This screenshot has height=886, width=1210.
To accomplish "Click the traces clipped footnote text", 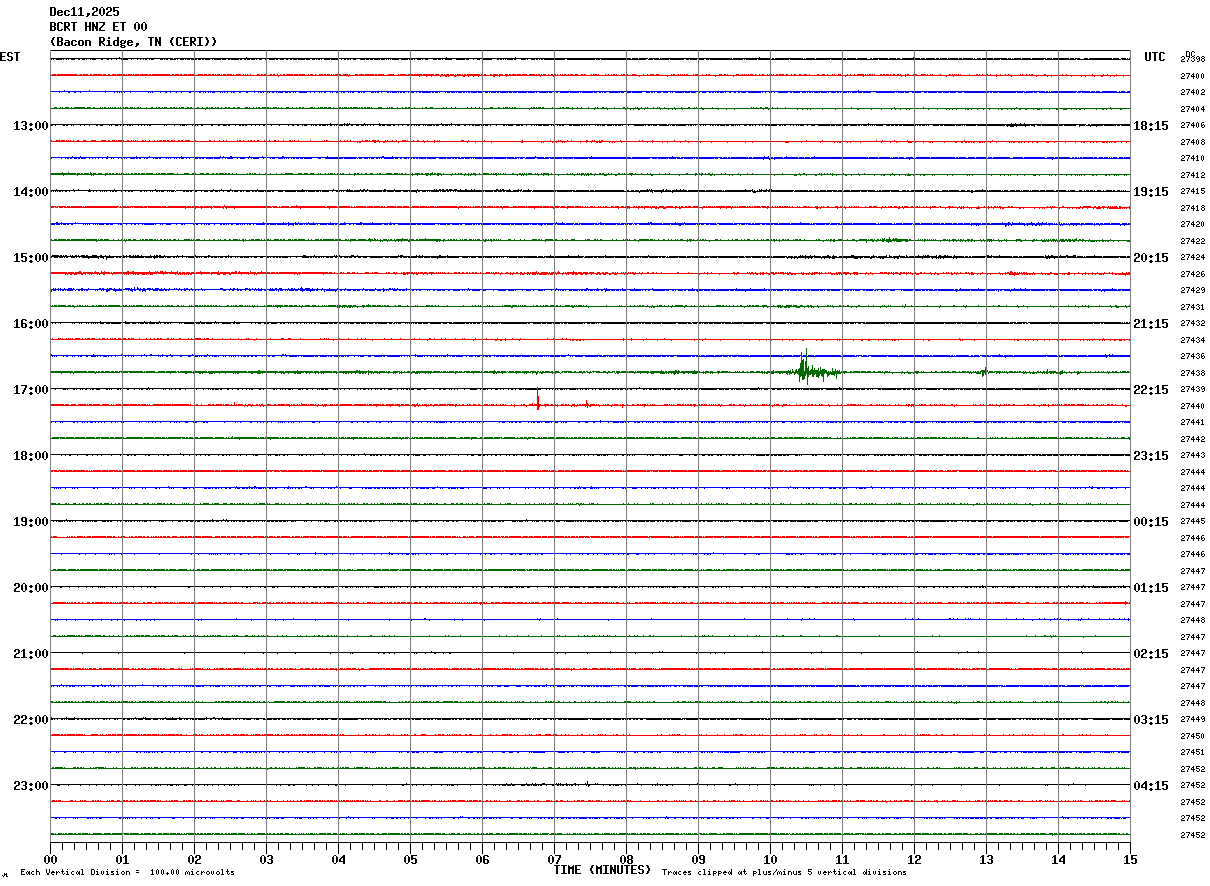I will coord(784,873).
